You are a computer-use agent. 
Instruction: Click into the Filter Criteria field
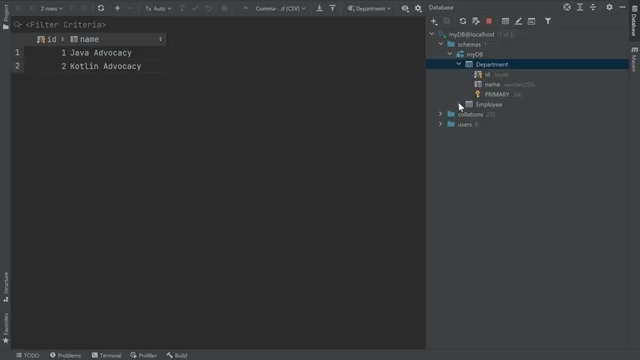[219, 25]
